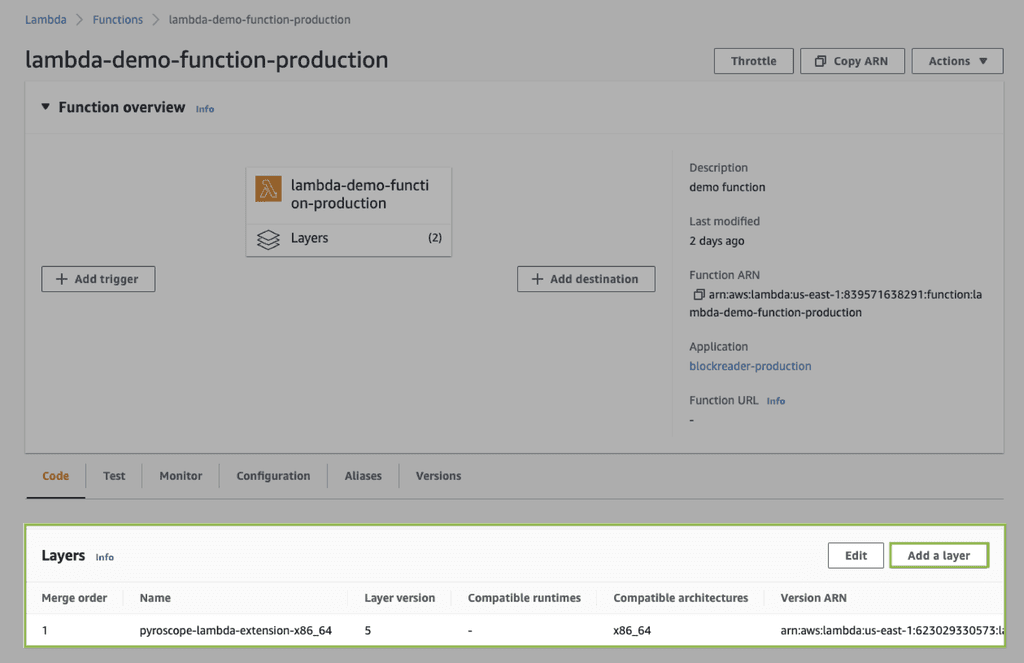Go to the Aliases tab

[x=363, y=476]
